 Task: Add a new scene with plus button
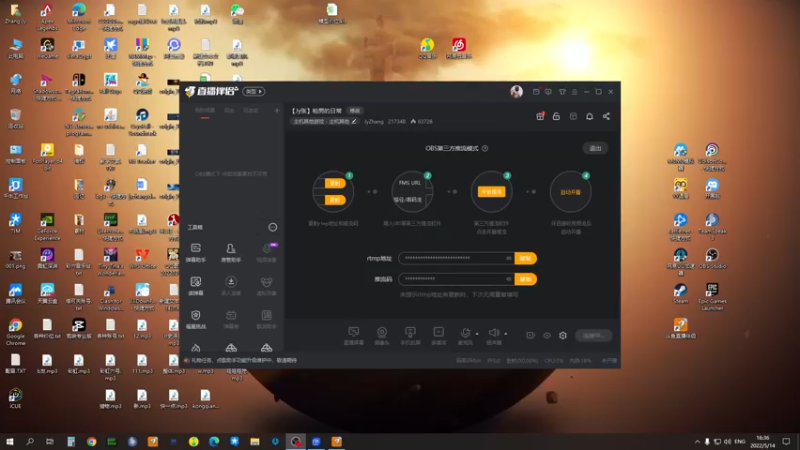click(277, 110)
